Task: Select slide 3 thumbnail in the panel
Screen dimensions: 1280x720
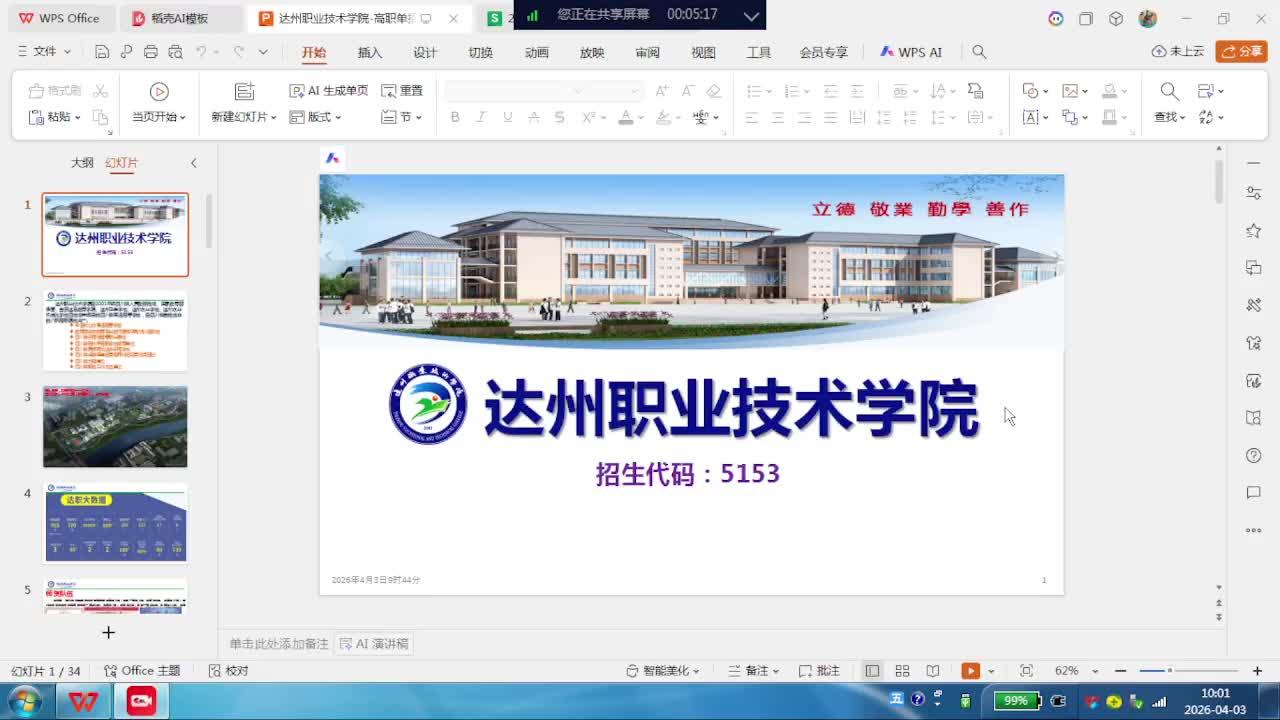Action: click(115, 427)
